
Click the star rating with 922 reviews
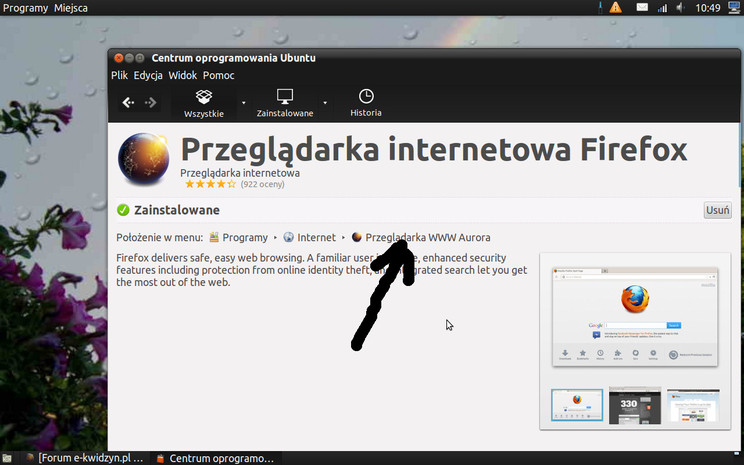[x=210, y=184]
